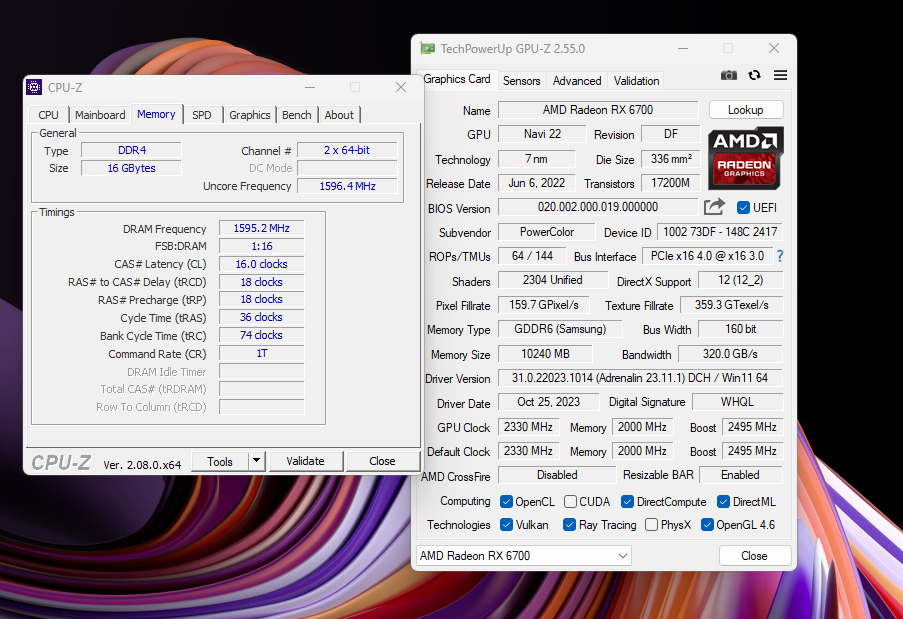
Task: Click the Bandwidth field 320.0 GB/s
Action: coord(730,354)
